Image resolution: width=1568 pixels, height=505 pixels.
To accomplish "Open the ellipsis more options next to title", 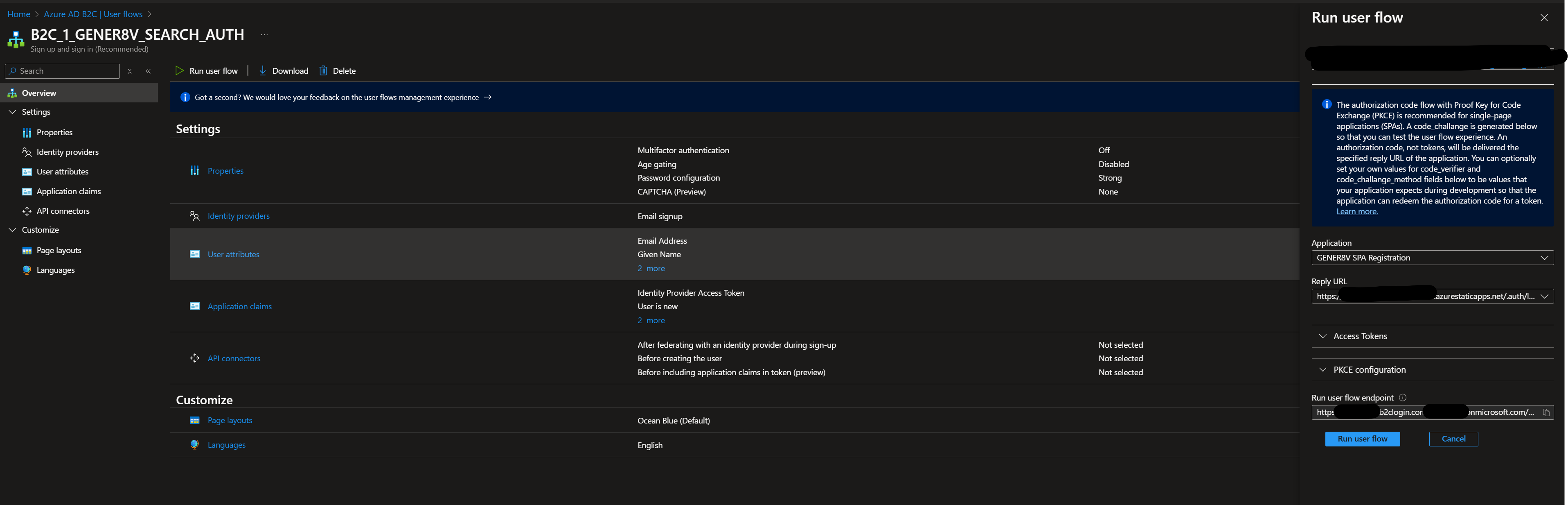I will click(x=264, y=35).
